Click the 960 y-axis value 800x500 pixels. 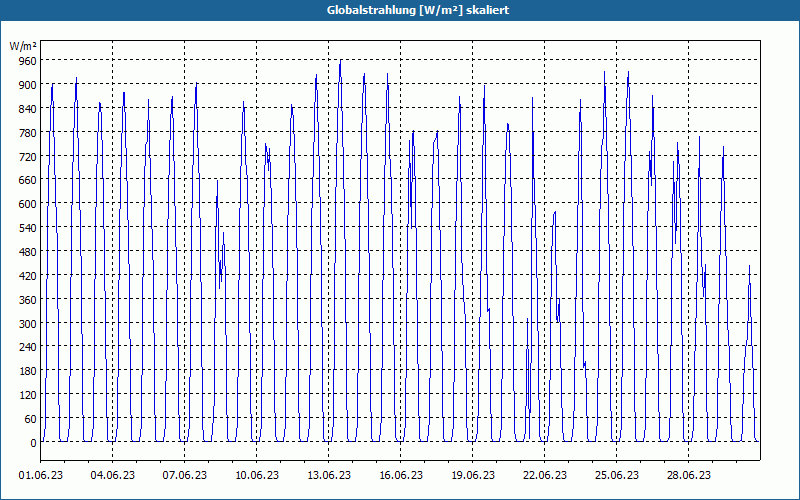(27, 61)
